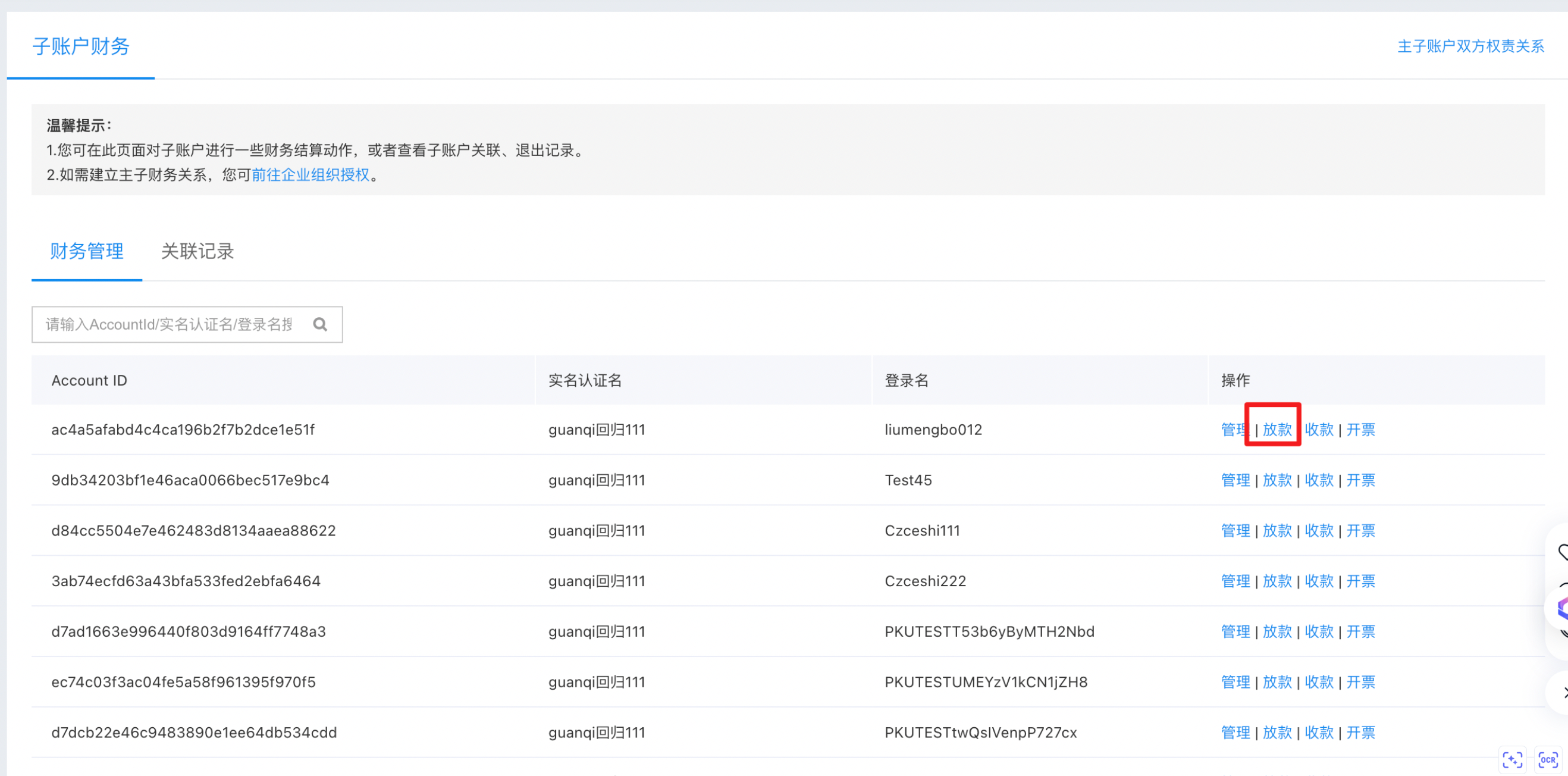Click 放款 for liumengbo012 account
The image size is (1568, 776).
click(1277, 430)
